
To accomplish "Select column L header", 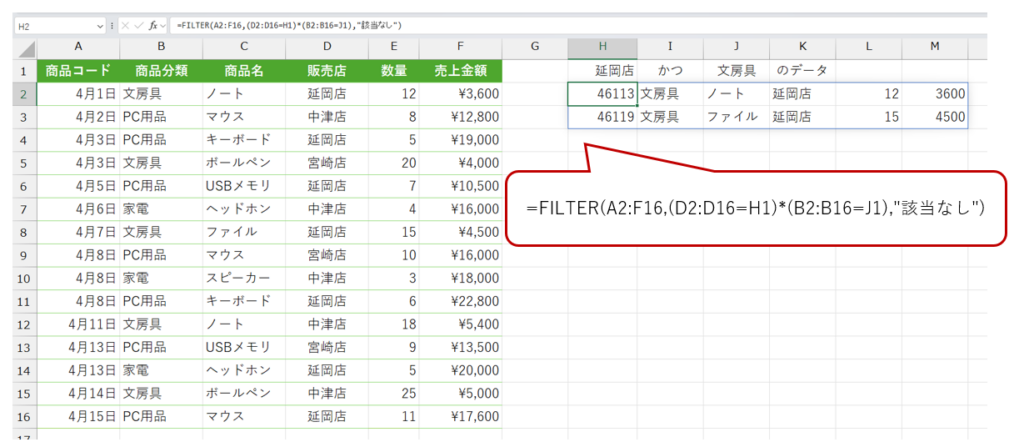I will [869, 47].
